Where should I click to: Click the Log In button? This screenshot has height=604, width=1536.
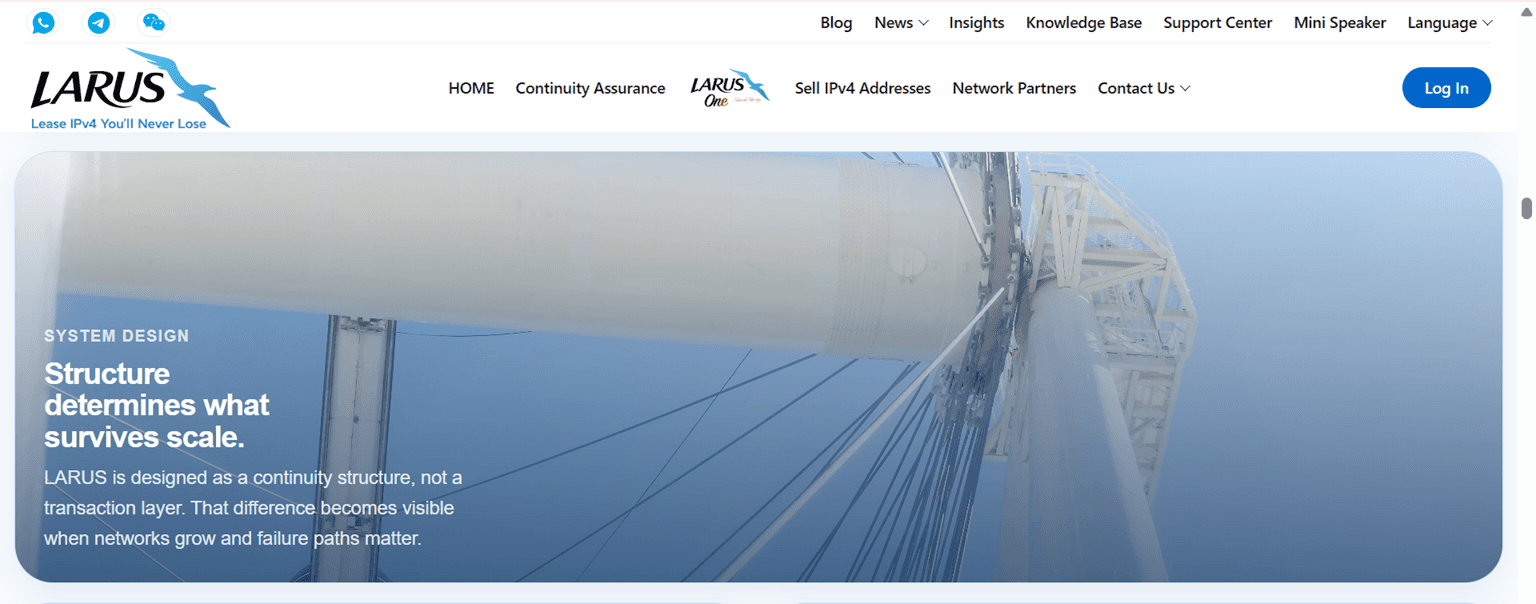point(1446,88)
